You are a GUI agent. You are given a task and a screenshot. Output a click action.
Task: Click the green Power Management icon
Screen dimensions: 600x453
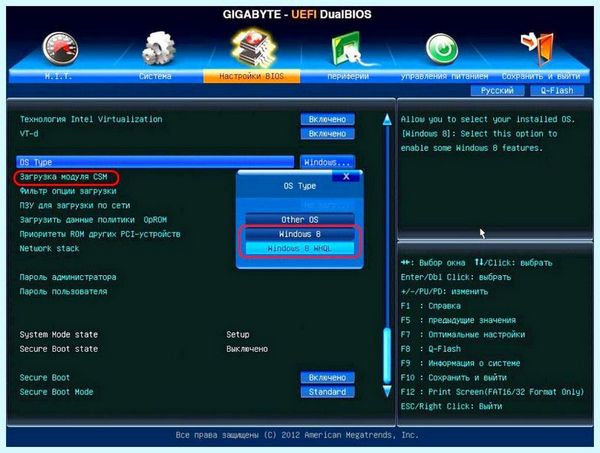[442, 49]
